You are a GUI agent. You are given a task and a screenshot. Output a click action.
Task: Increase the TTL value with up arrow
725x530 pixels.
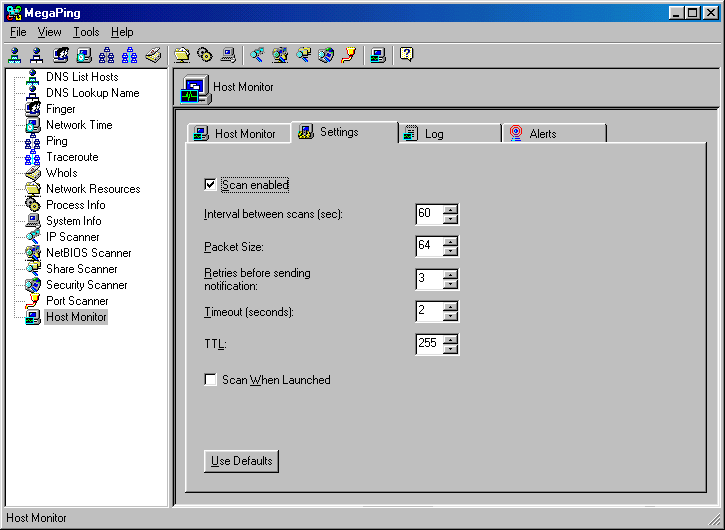(x=450, y=339)
